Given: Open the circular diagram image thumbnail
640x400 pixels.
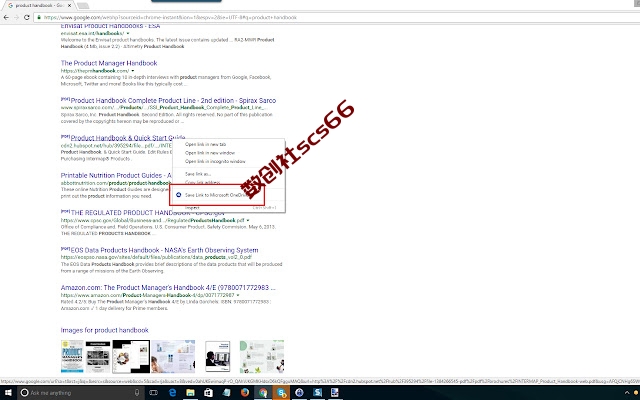Looking at the screenshot, I should [131, 356].
